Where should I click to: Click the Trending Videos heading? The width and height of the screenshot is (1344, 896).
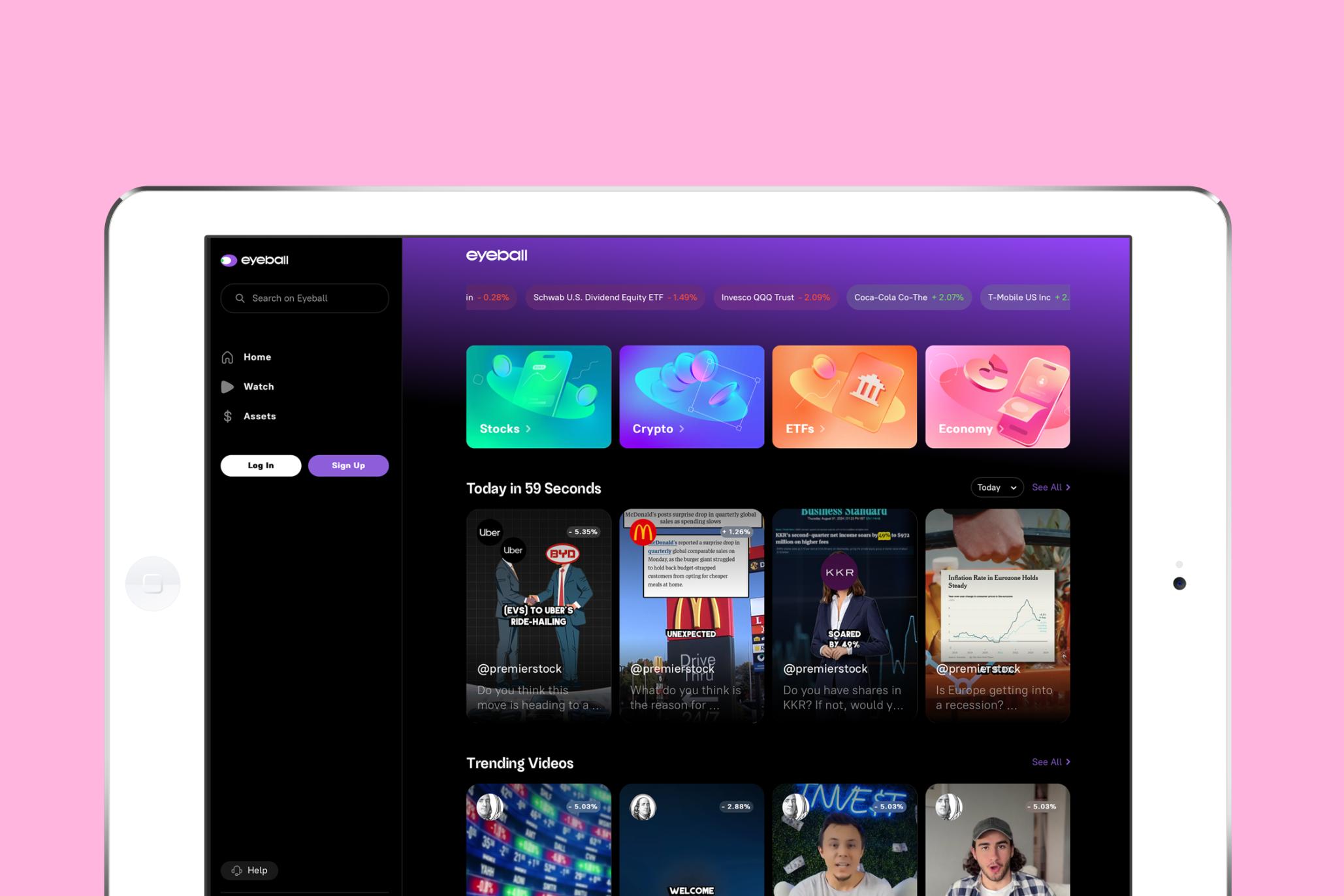point(520,763)
